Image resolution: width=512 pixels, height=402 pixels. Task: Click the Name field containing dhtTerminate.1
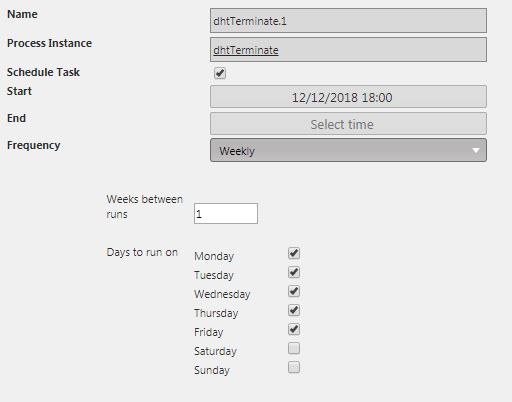pyautogui.click(x=348, y=21)
